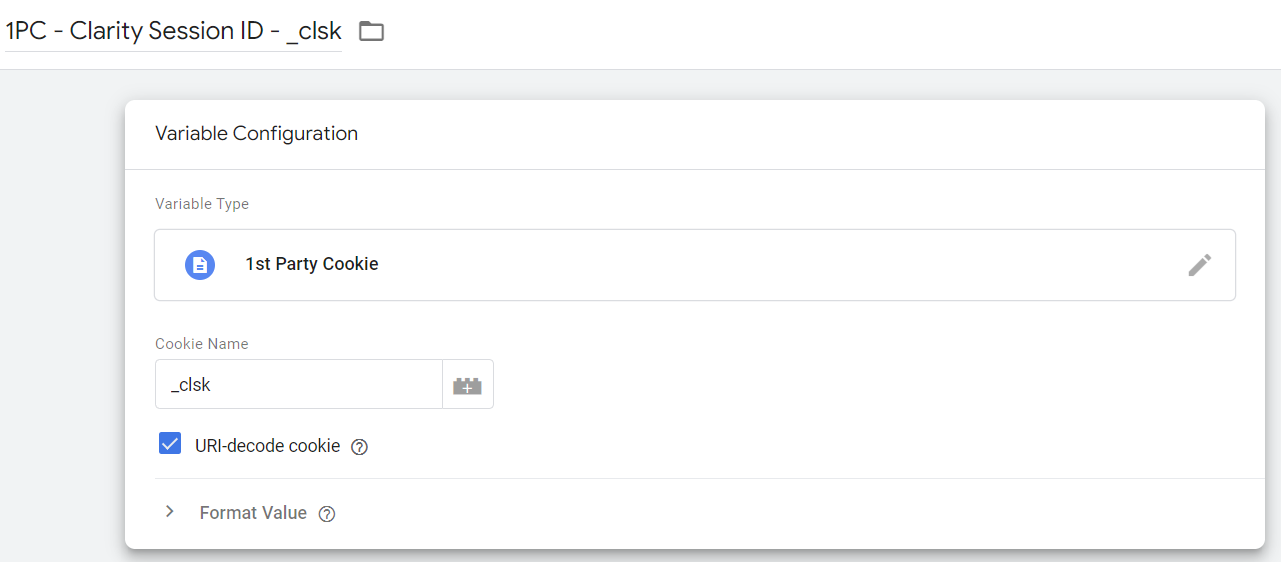Click the pencil edit icon for Variable Type

click(1199, 265)
